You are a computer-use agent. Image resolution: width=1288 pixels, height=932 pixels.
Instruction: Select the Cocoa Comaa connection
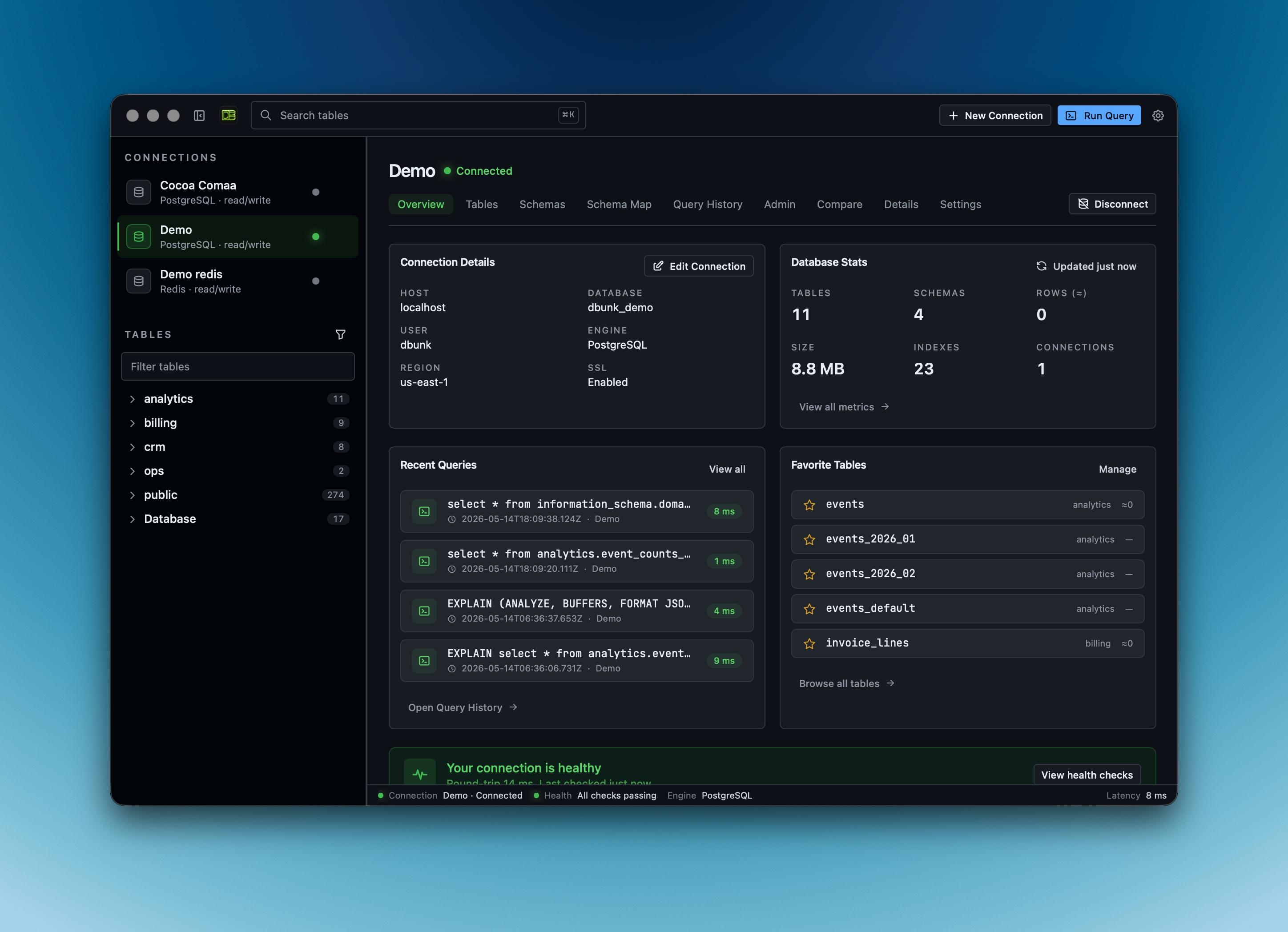(x=238, y=192)
